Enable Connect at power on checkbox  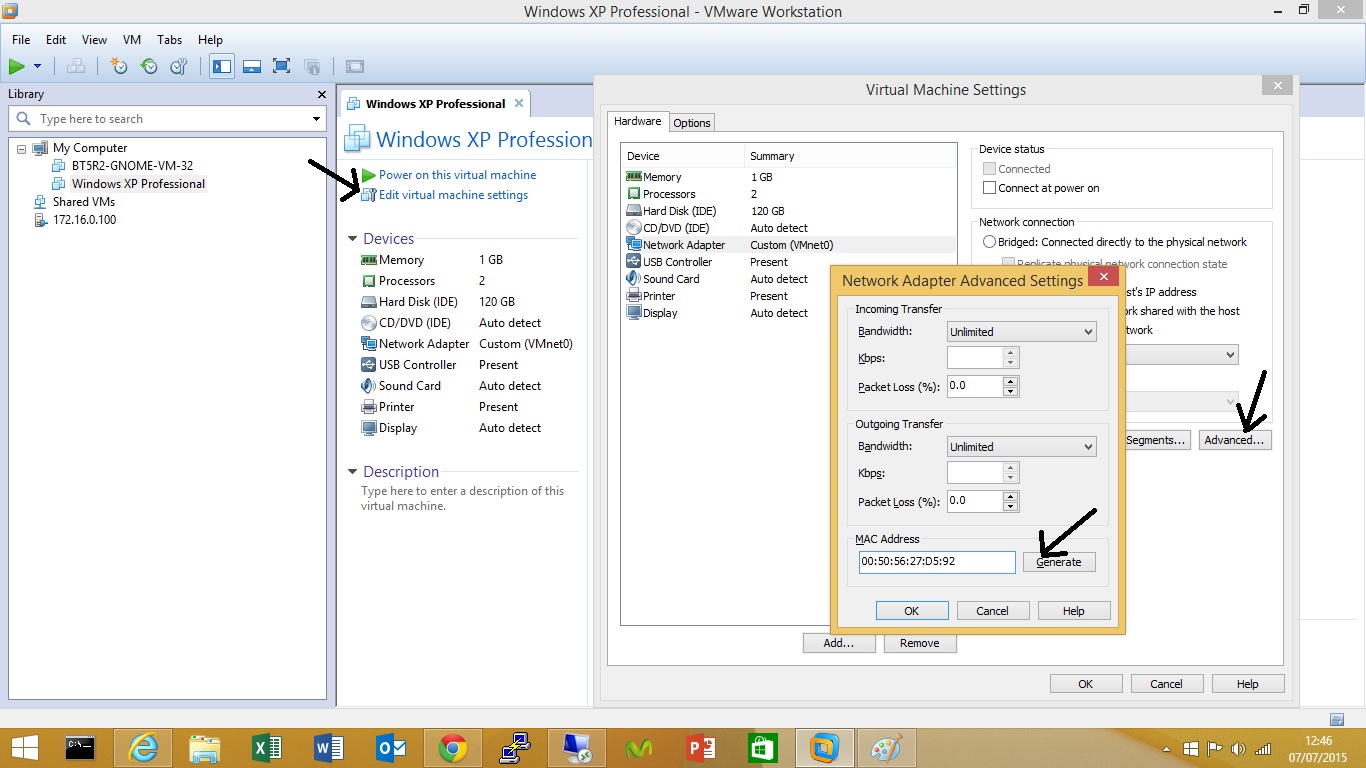click(x=989, y=188)
